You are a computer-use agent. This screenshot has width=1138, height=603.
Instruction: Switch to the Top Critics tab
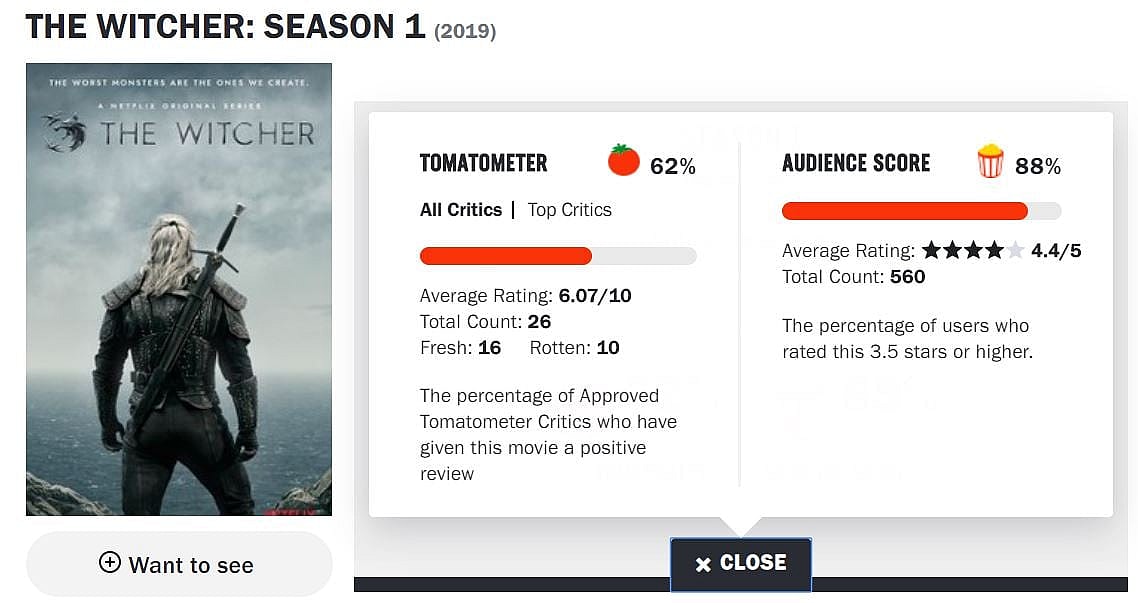[x=569, y=210]
